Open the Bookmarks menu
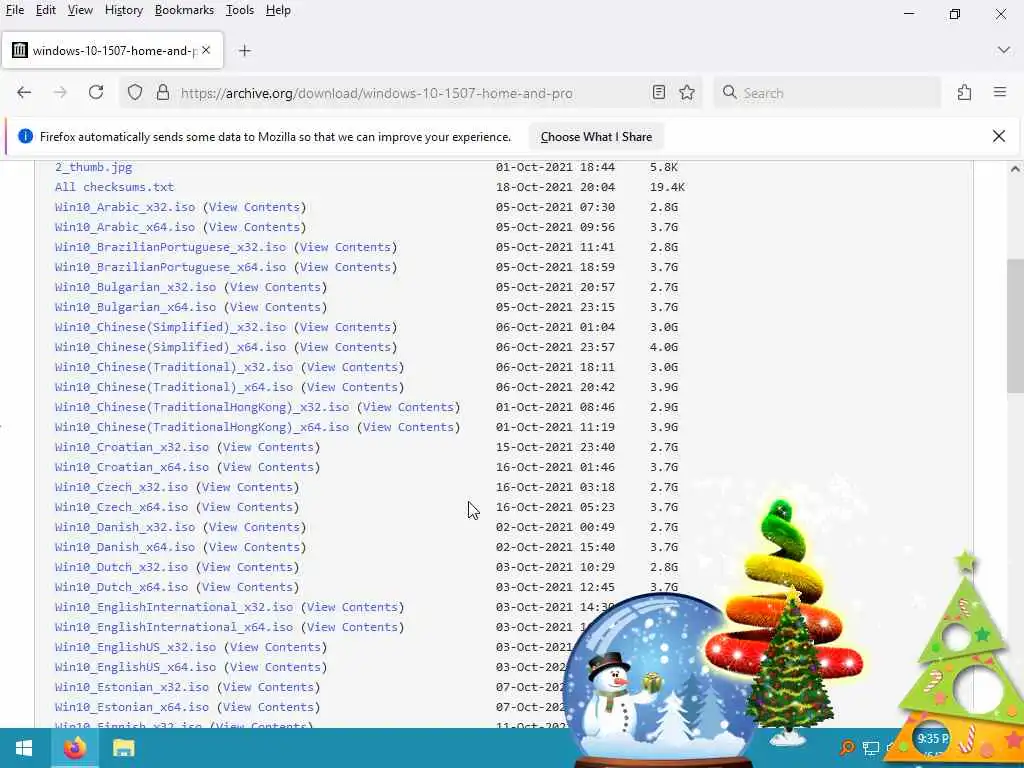1024x768 pixels. tap(184, 10)
